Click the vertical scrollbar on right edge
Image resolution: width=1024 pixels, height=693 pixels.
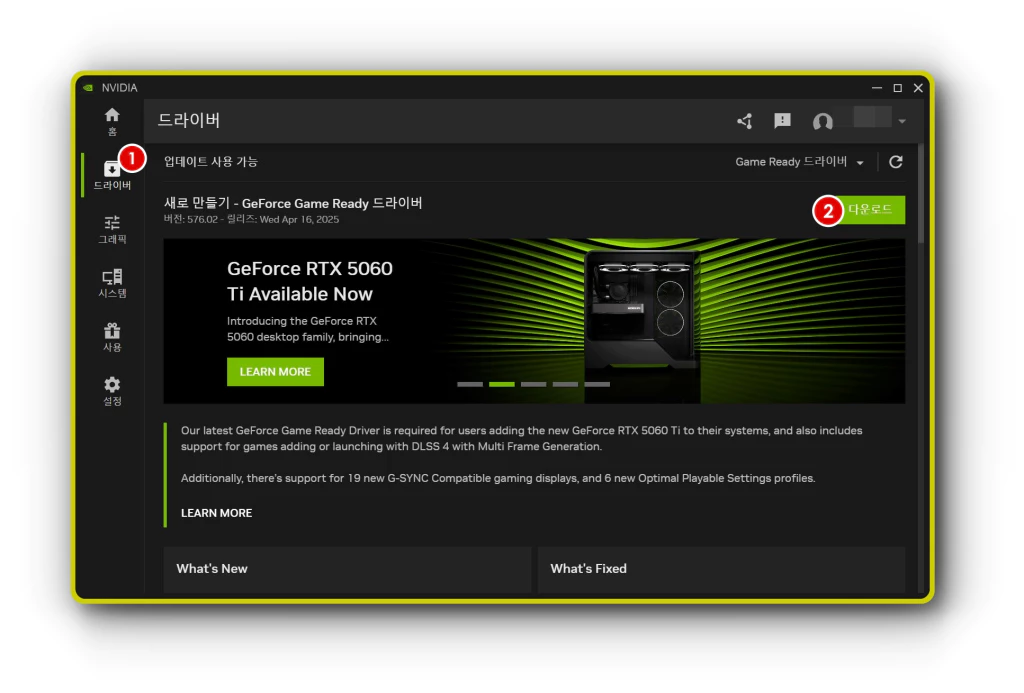click(921, 194)
